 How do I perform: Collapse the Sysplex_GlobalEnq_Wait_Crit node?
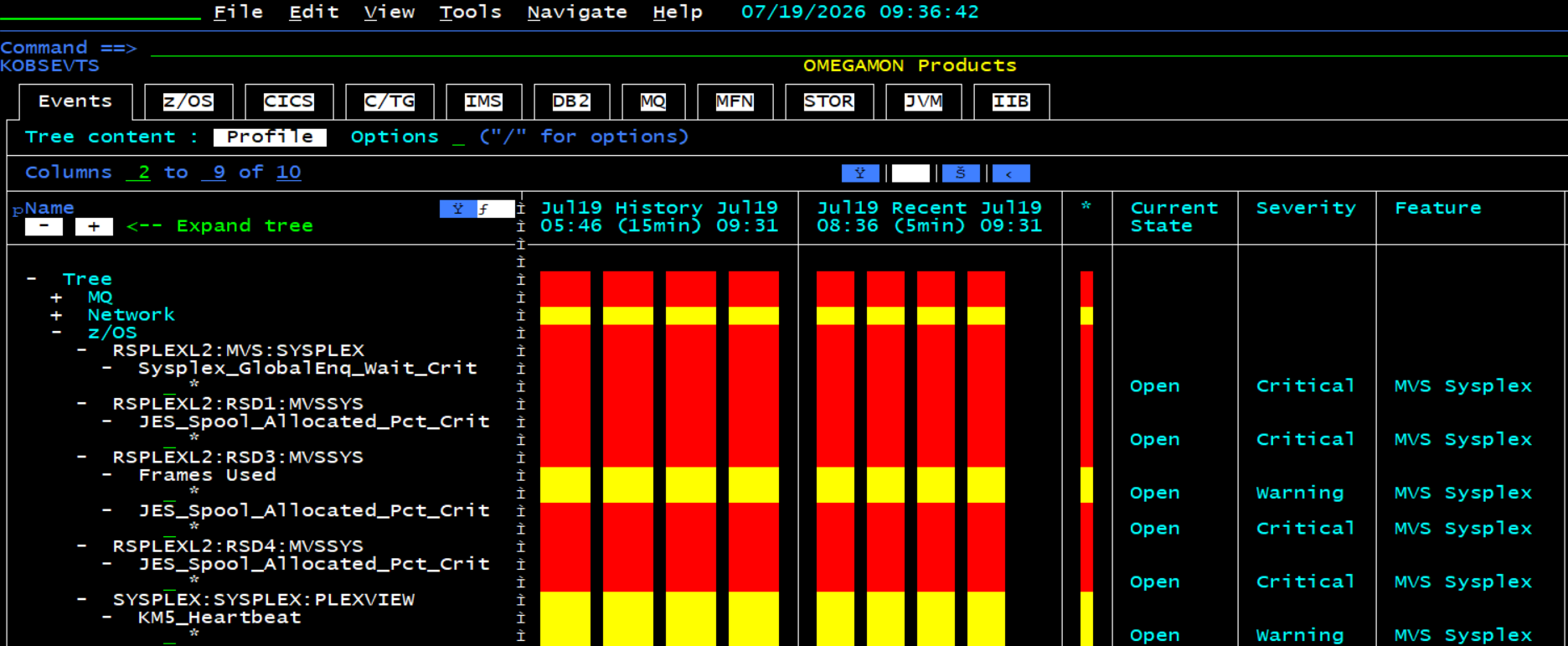click(x=106, y=368)
